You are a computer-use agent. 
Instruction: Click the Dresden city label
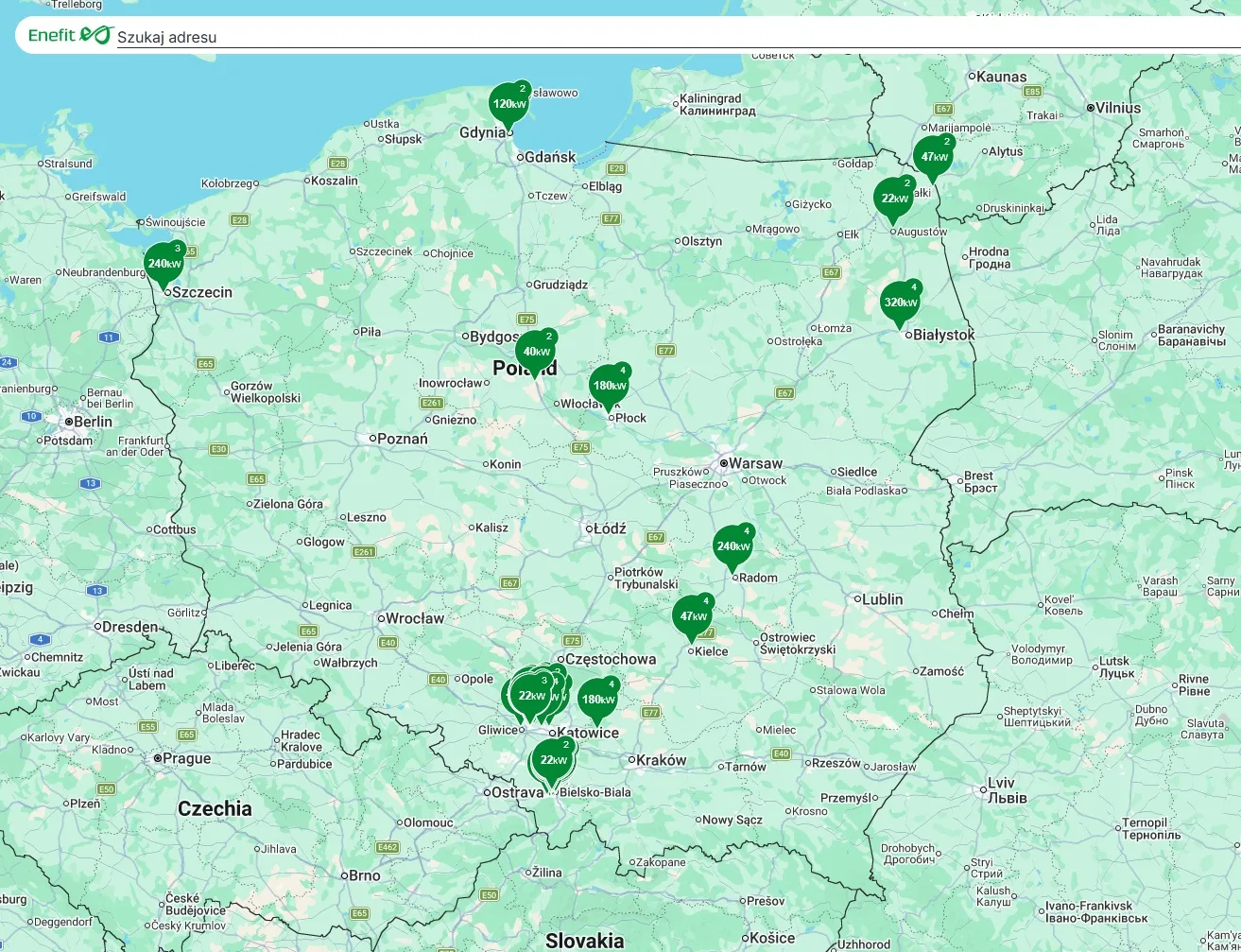click(130, 627)
